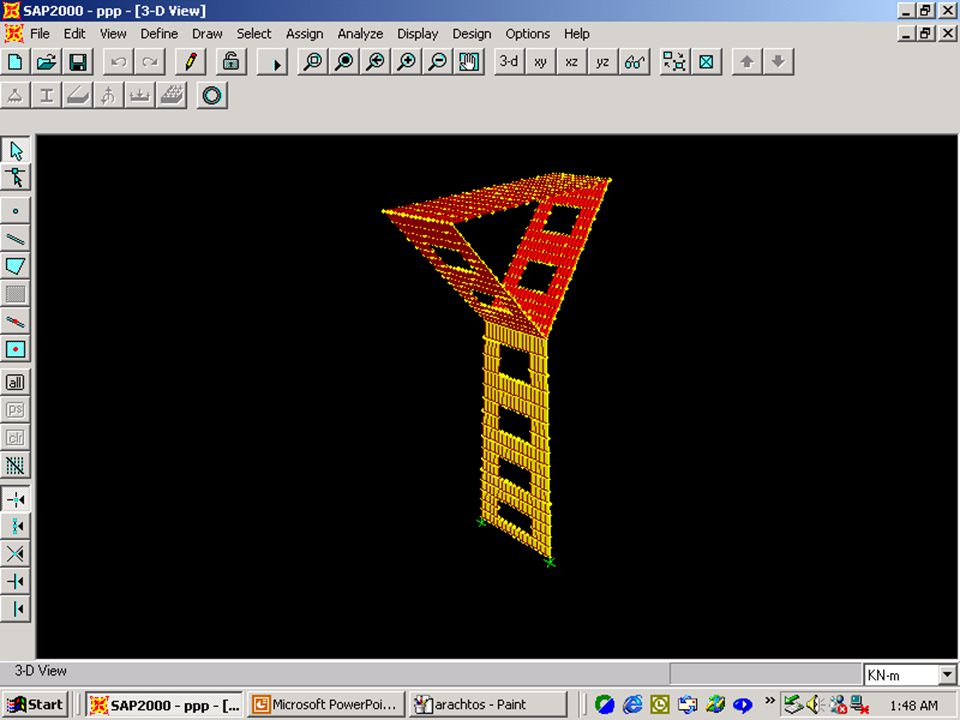The width and height of the screenshot is (960, 720).
Task: Switch to Microsoft PowerPoint taskbar window
Action: (326, 705)
